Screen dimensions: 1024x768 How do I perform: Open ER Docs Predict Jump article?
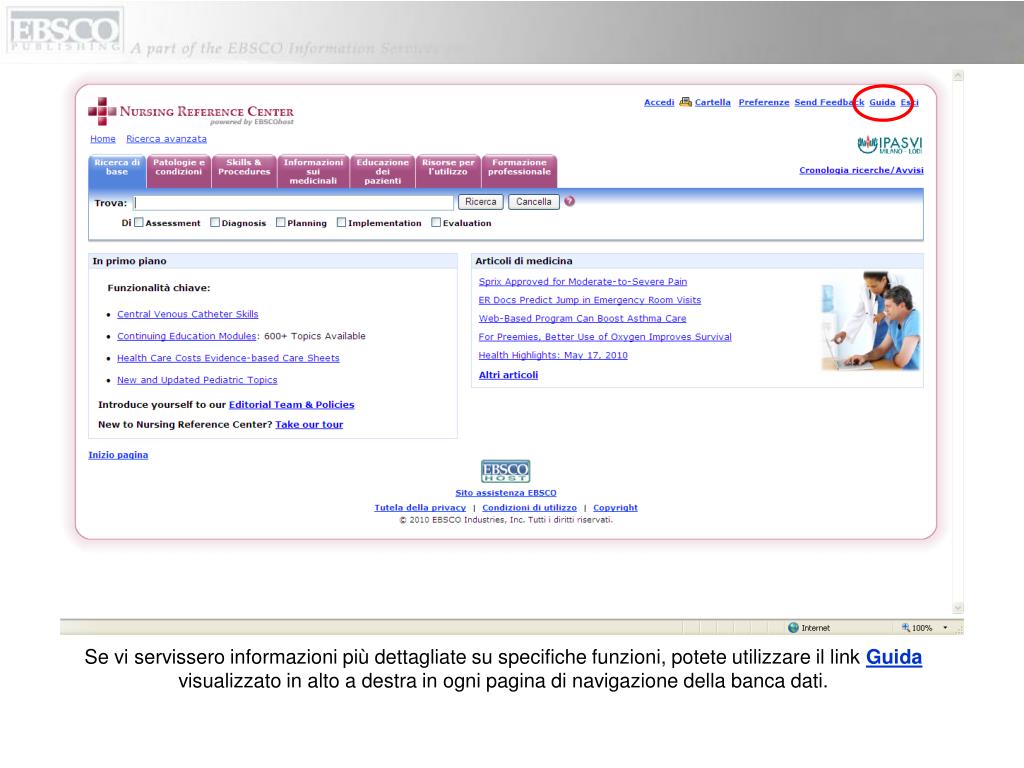click(590, 300)
